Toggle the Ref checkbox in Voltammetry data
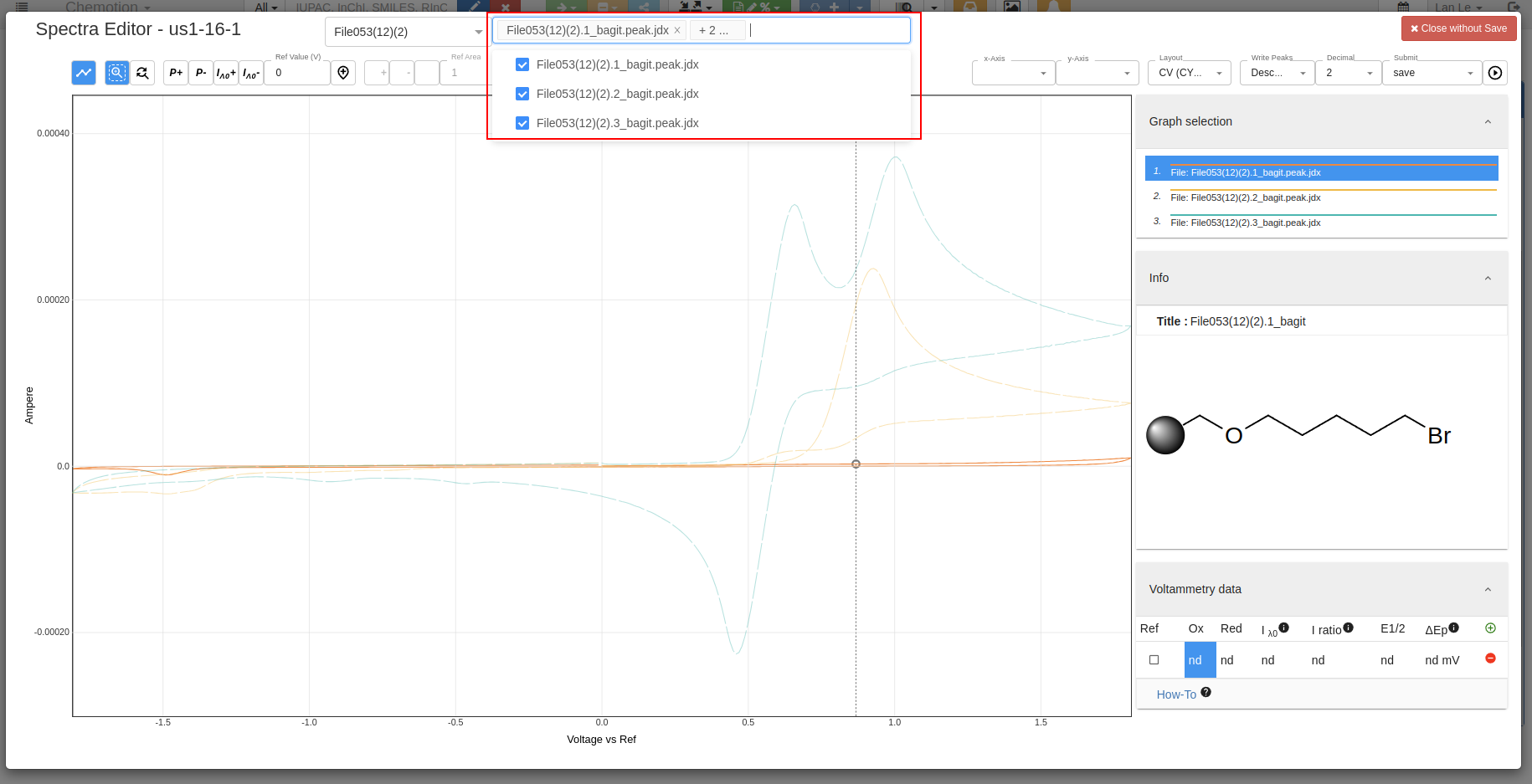Viewport: 1532px width, 784px height. coord(1154,659)
